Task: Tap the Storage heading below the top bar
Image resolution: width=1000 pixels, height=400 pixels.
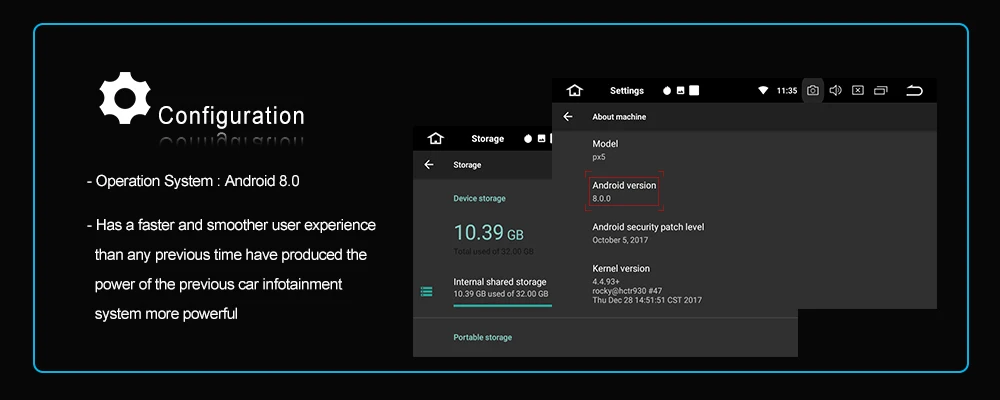Action: (x=467, y=165)
